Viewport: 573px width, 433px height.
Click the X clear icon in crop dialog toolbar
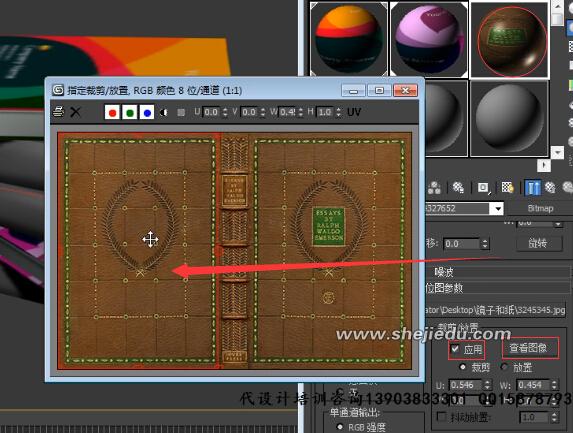(x=76, y=112)
